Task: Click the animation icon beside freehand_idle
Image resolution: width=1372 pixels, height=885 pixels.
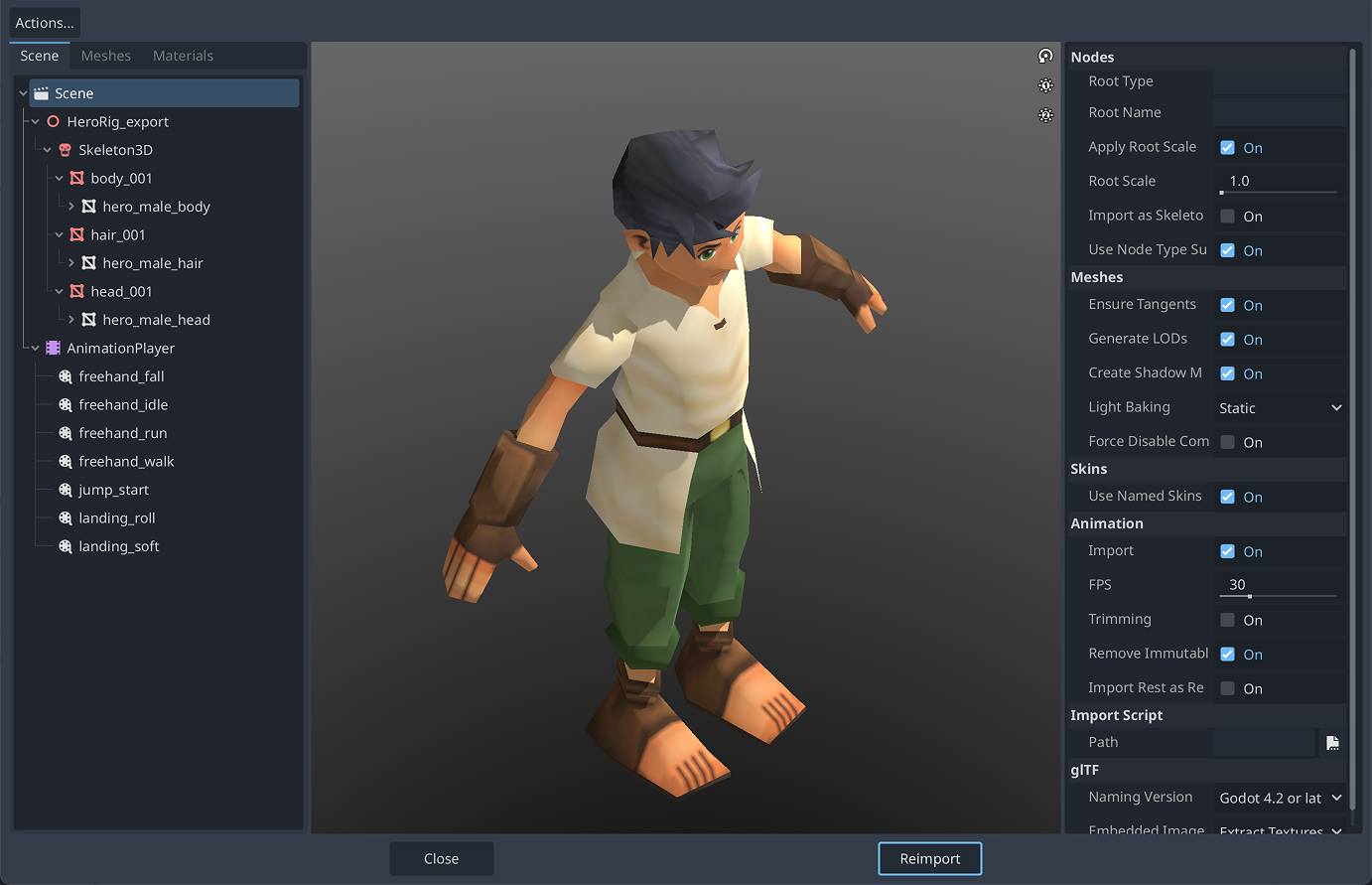Action: pos(66,404)
